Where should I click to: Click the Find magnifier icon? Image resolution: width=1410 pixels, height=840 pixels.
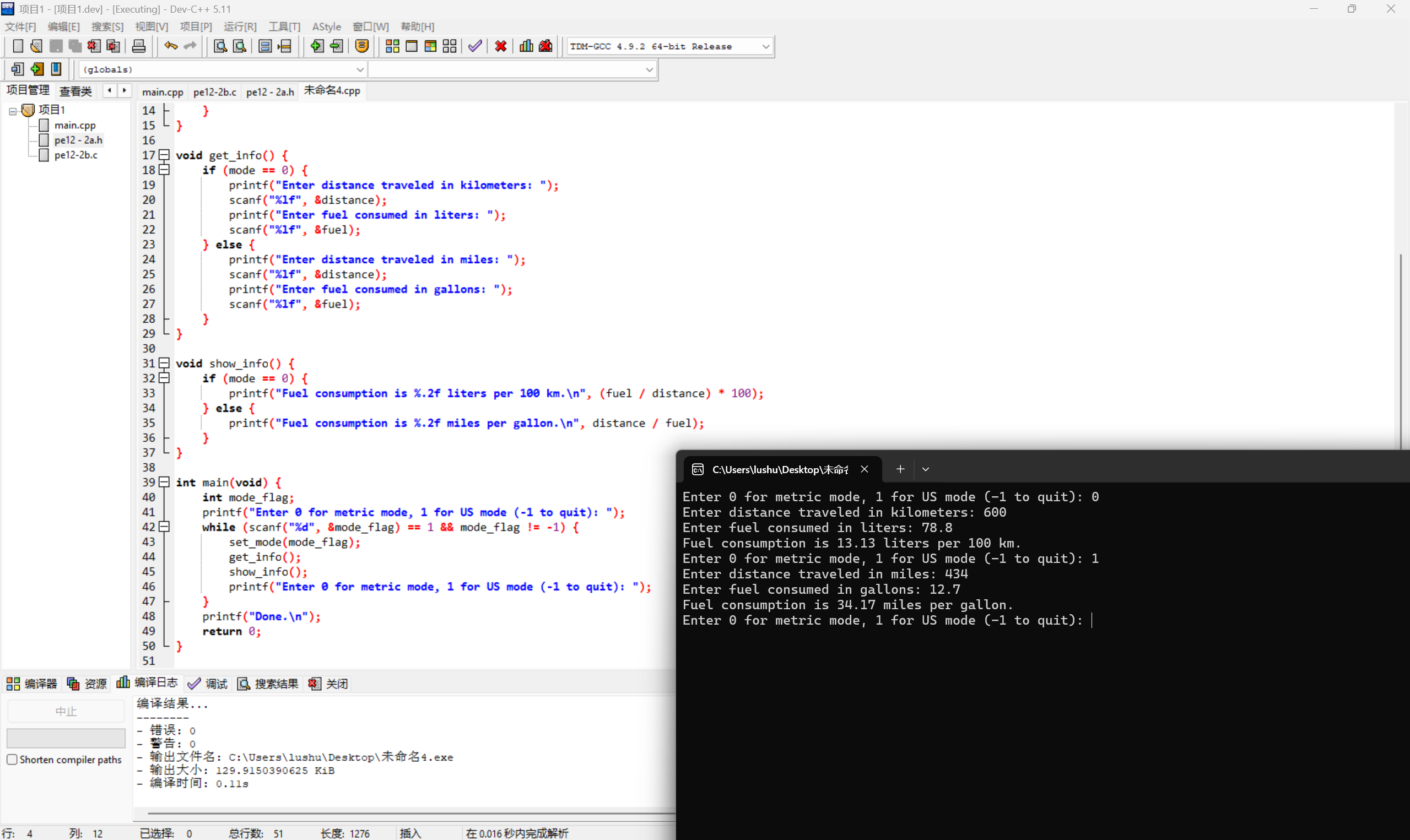(220, 46)
